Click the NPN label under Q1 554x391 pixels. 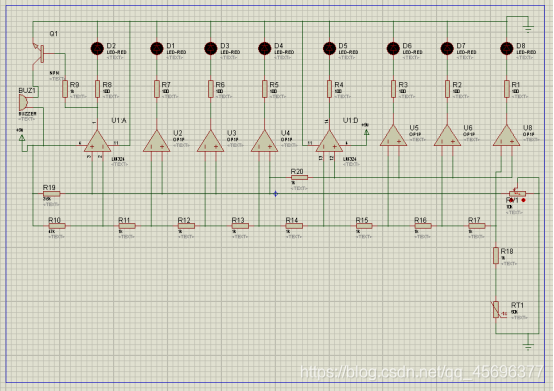54,73
